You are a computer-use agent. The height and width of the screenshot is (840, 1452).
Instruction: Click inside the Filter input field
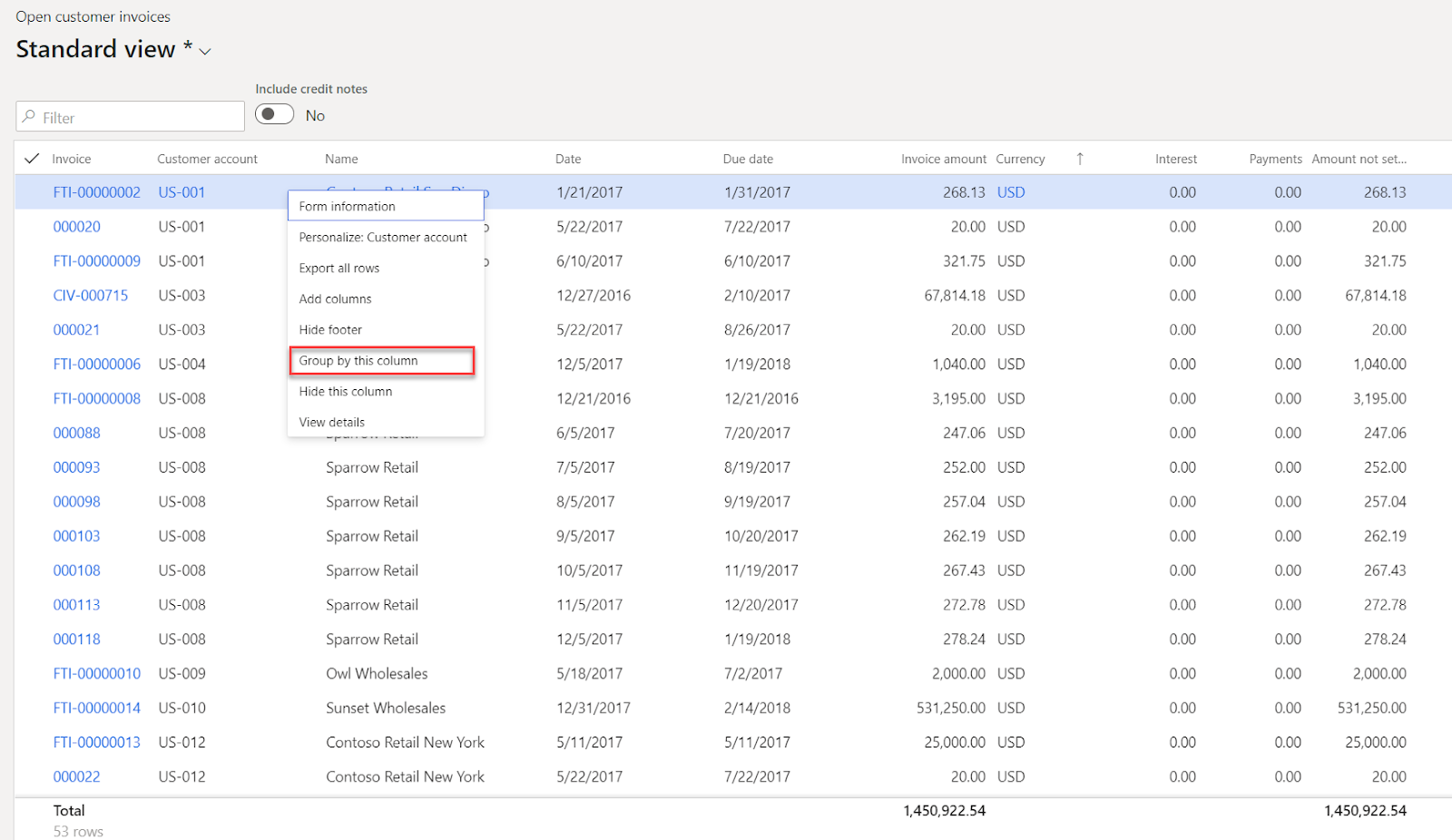[x=130, y=116]
